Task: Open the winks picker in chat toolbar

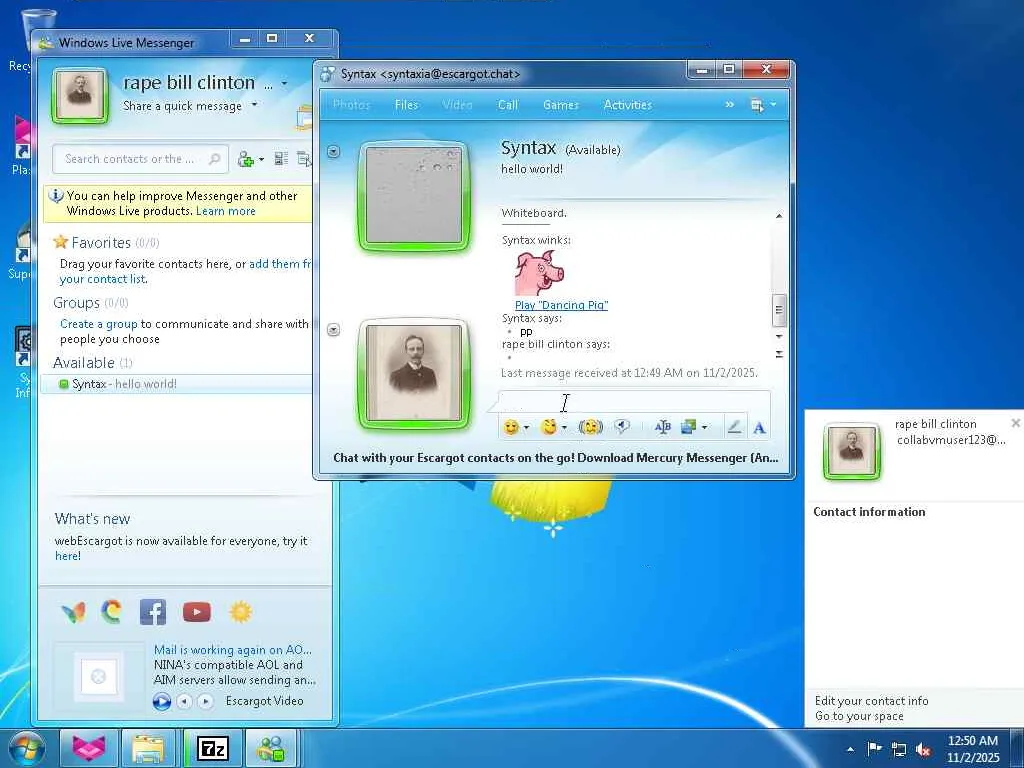Action: [x=549, y=427]
